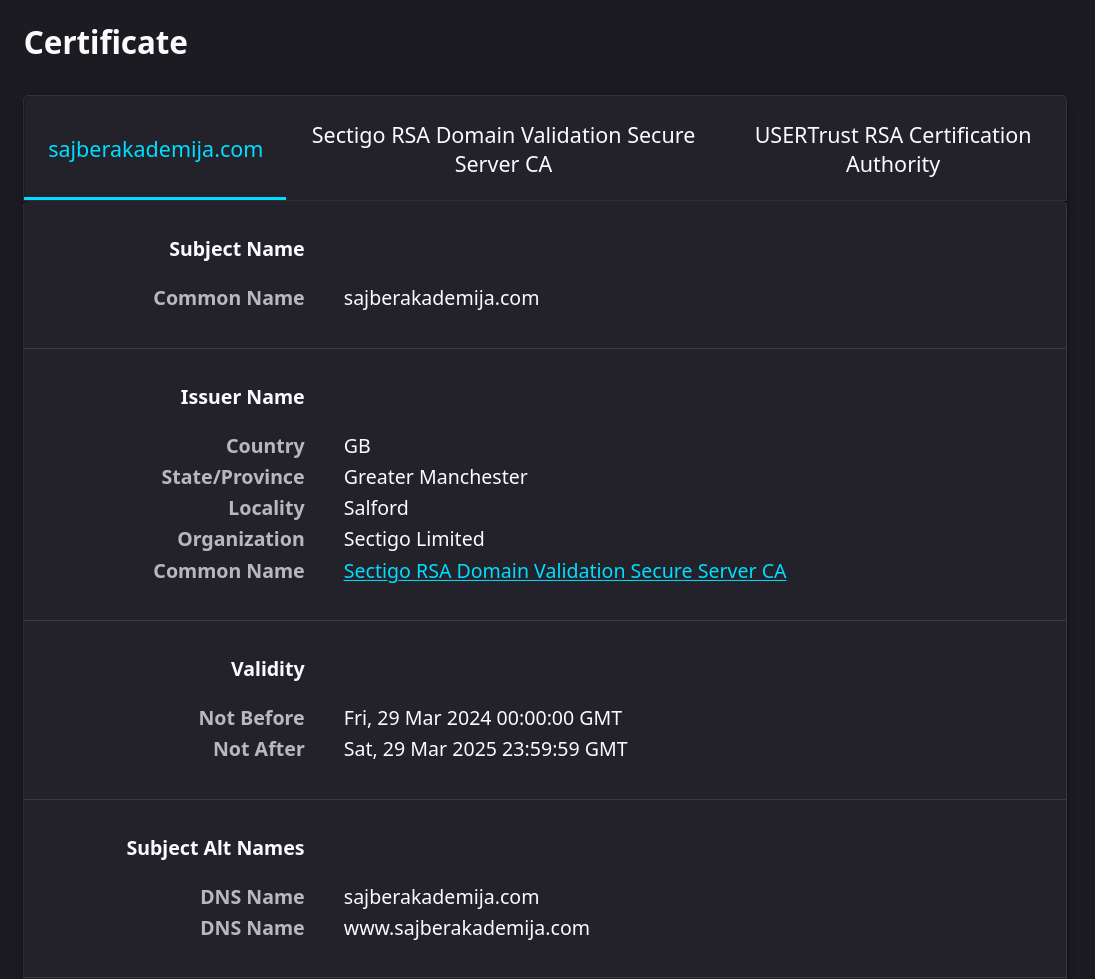The width and height of the screenshot is (1095, 979).
Task: Click the Not Before field label
Action: pyautogui.click(x=251, y=718)
